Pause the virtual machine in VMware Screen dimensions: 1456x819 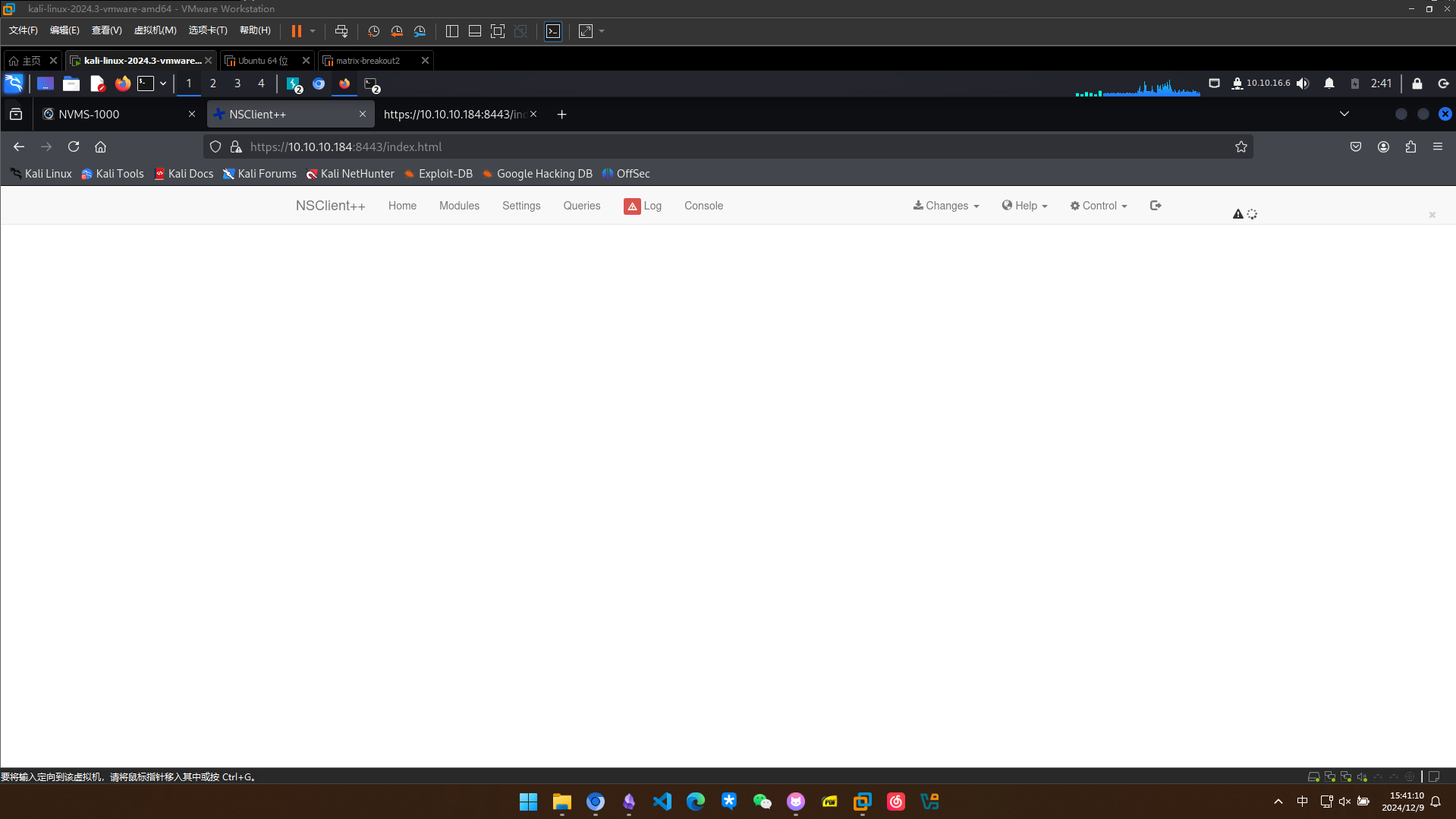pos(296,31)
